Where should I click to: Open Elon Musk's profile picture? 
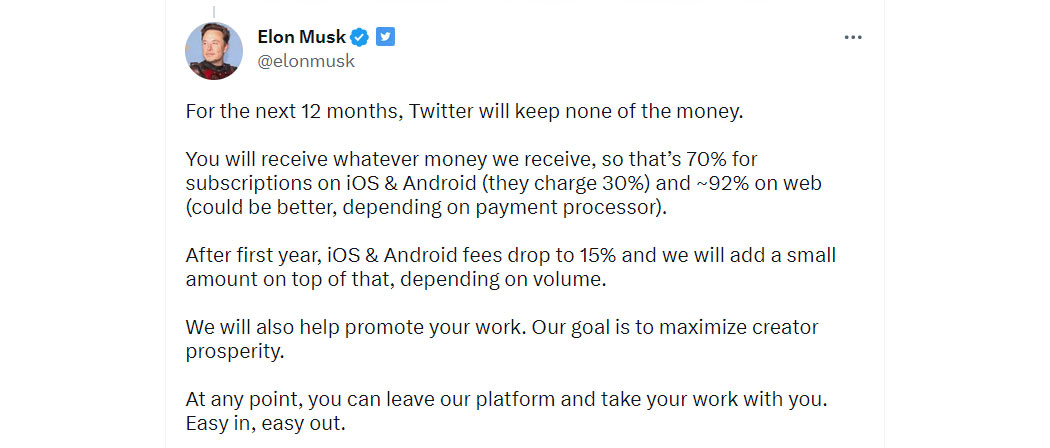pyautogui.click(x=214, y=51)
